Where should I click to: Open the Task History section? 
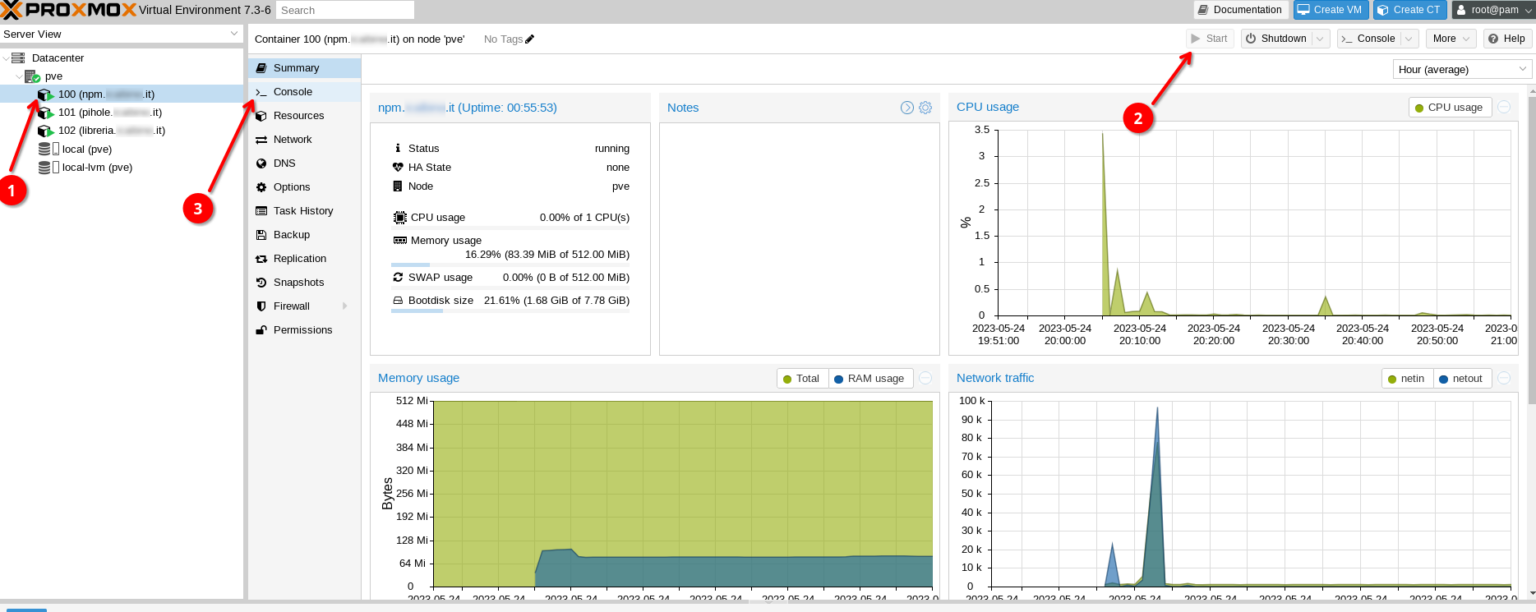[x=304, y=211]
